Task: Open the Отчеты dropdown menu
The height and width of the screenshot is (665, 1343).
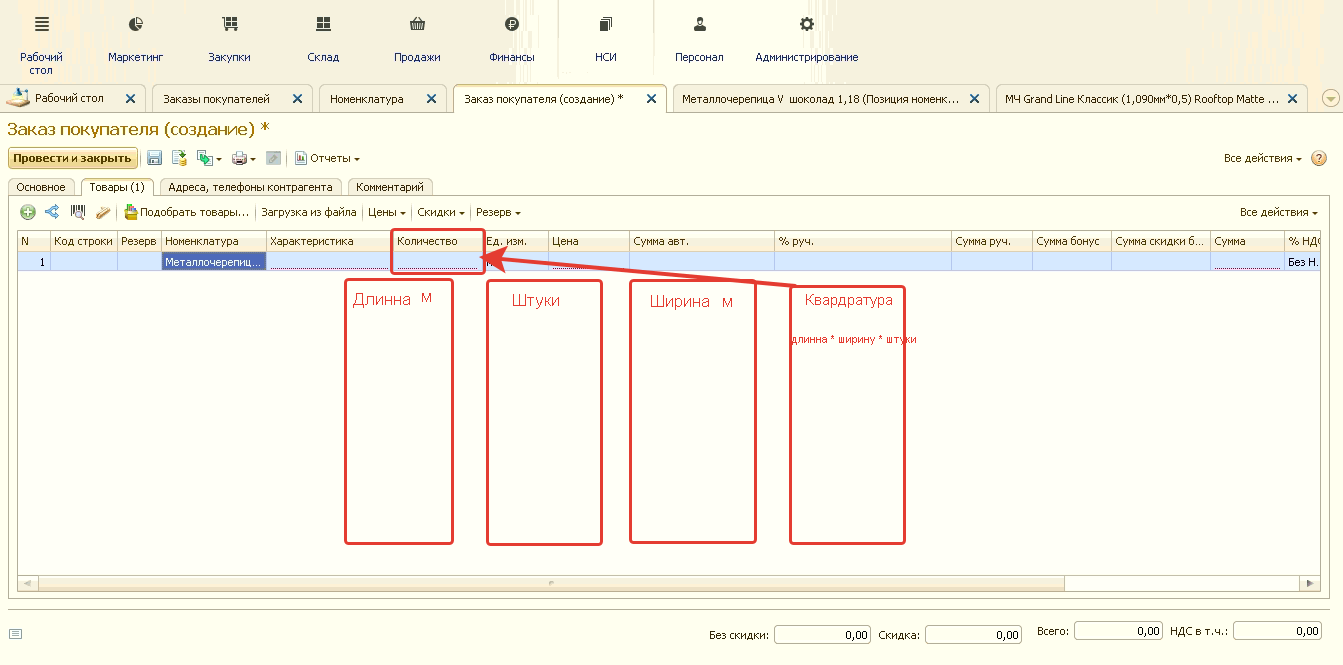Action: (x=328, y=158)
